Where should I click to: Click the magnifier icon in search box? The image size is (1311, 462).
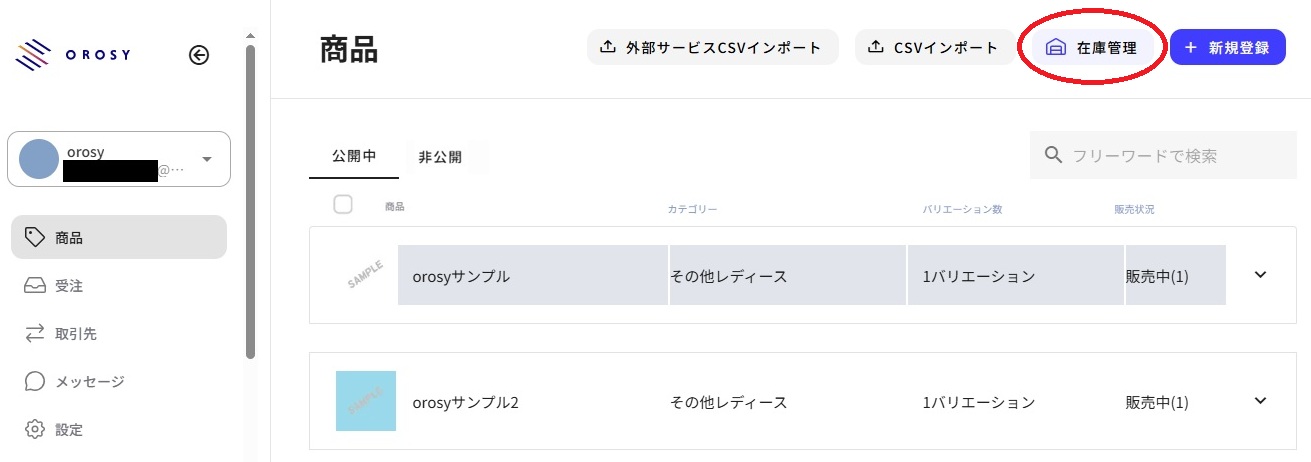(x=1053, y=155)
